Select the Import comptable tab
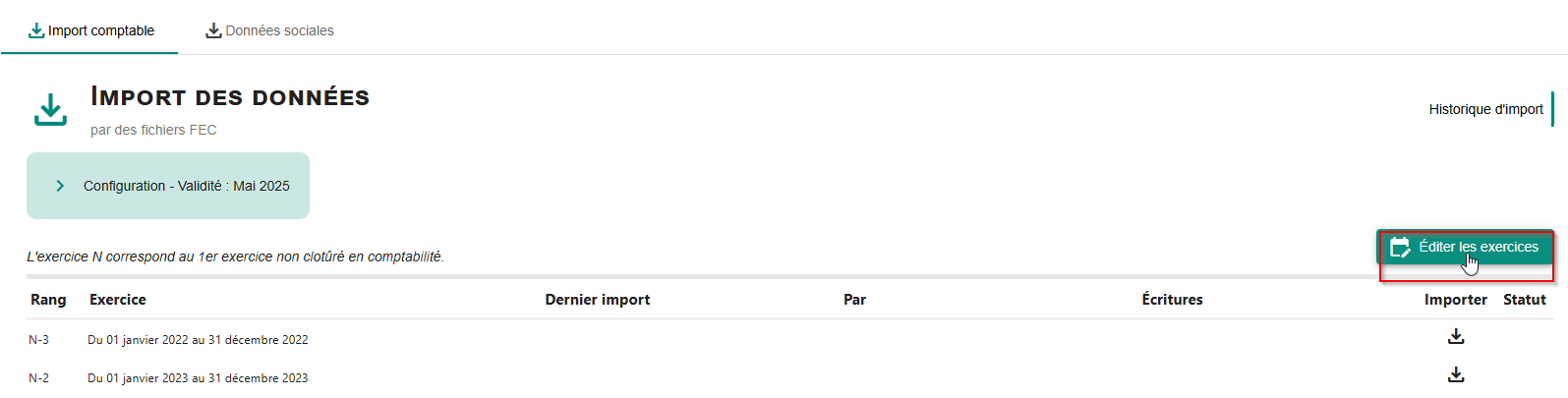The width and height of the screenshot is (1568, 398). pyautogui.click(x=90, y=30)
